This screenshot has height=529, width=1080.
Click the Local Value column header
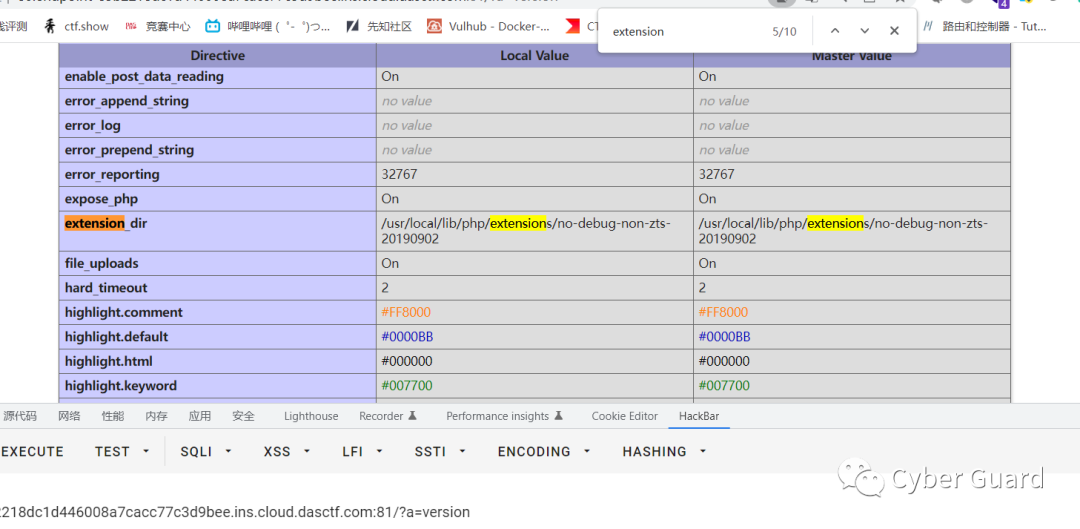[534, 56]
